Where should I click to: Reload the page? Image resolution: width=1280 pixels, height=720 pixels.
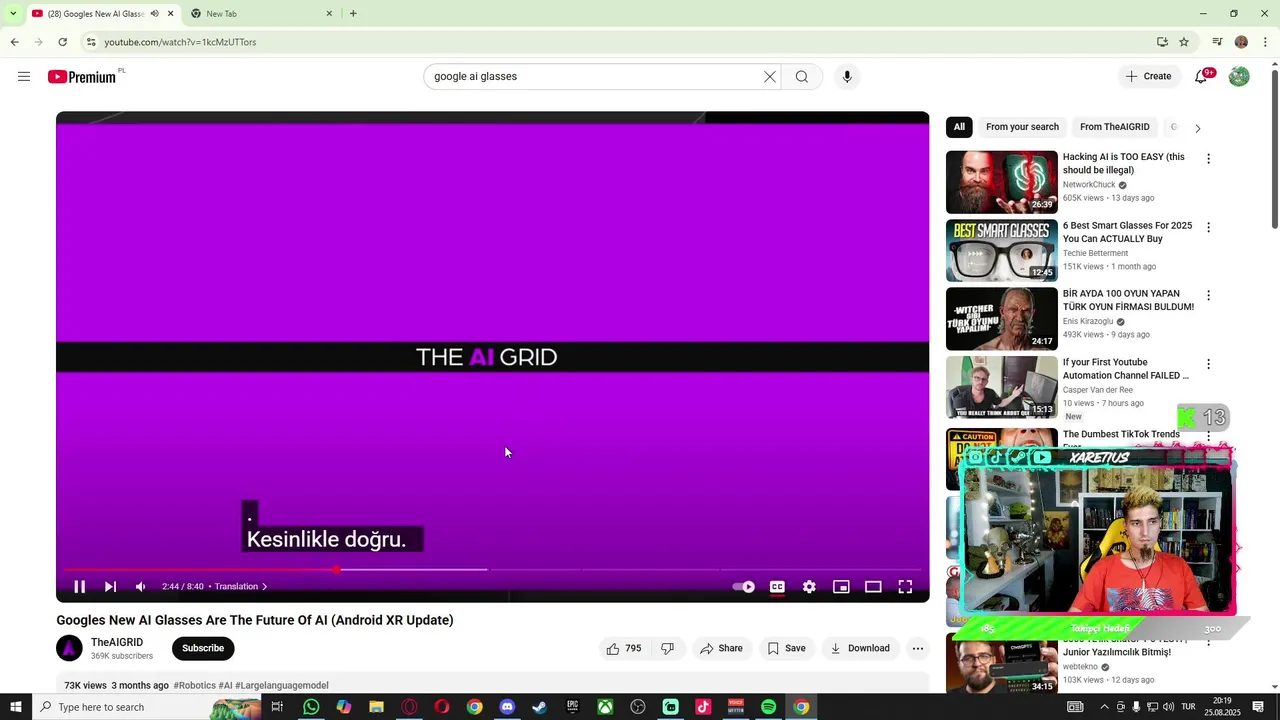coord(62,42)
